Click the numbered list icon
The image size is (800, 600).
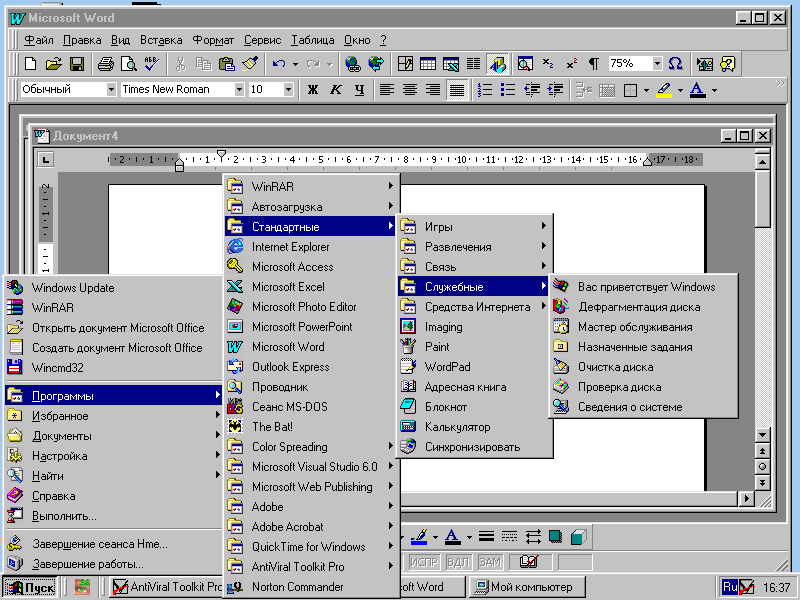pos(485,90)
